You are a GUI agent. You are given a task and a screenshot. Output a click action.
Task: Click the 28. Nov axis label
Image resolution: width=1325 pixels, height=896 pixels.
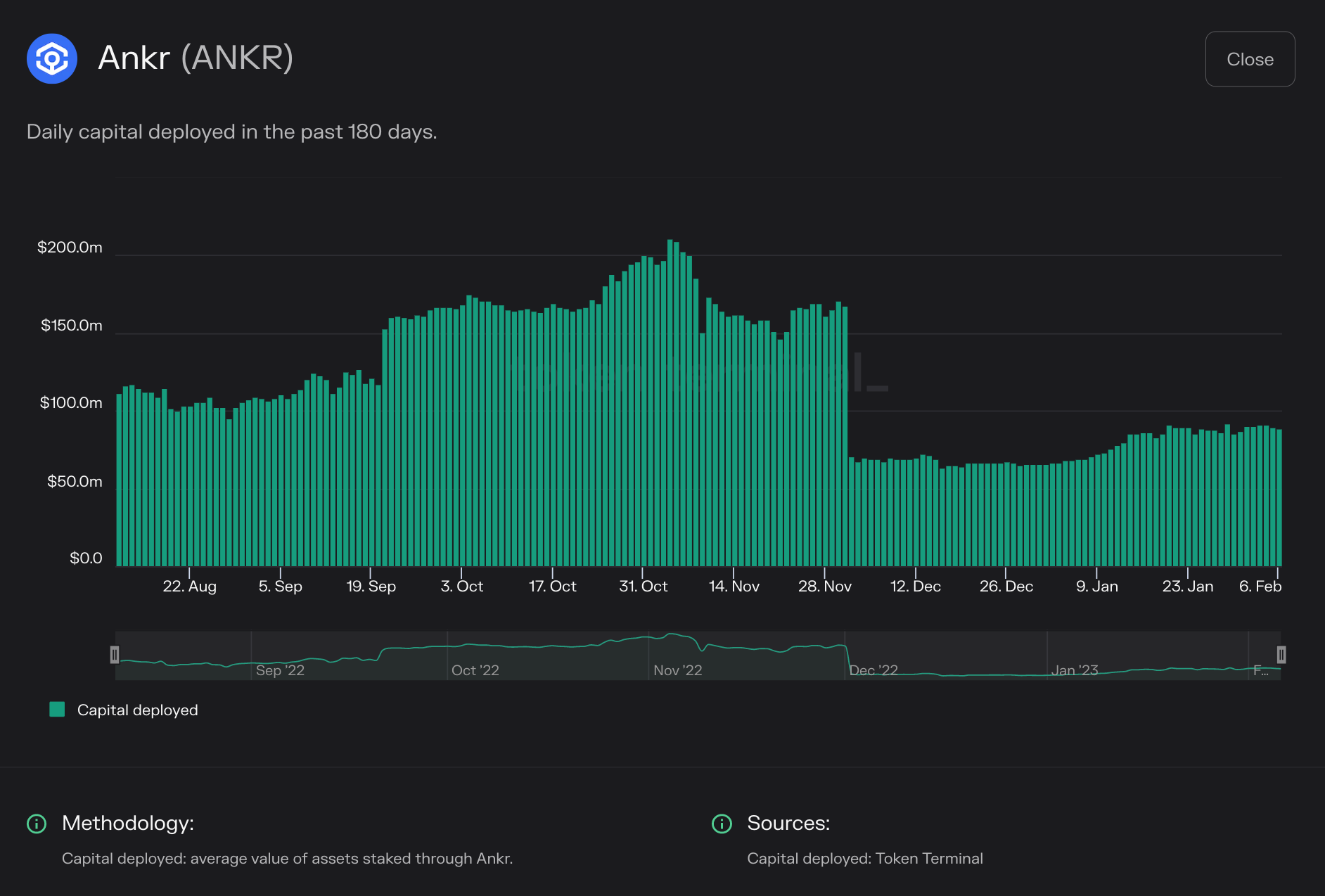825,587
